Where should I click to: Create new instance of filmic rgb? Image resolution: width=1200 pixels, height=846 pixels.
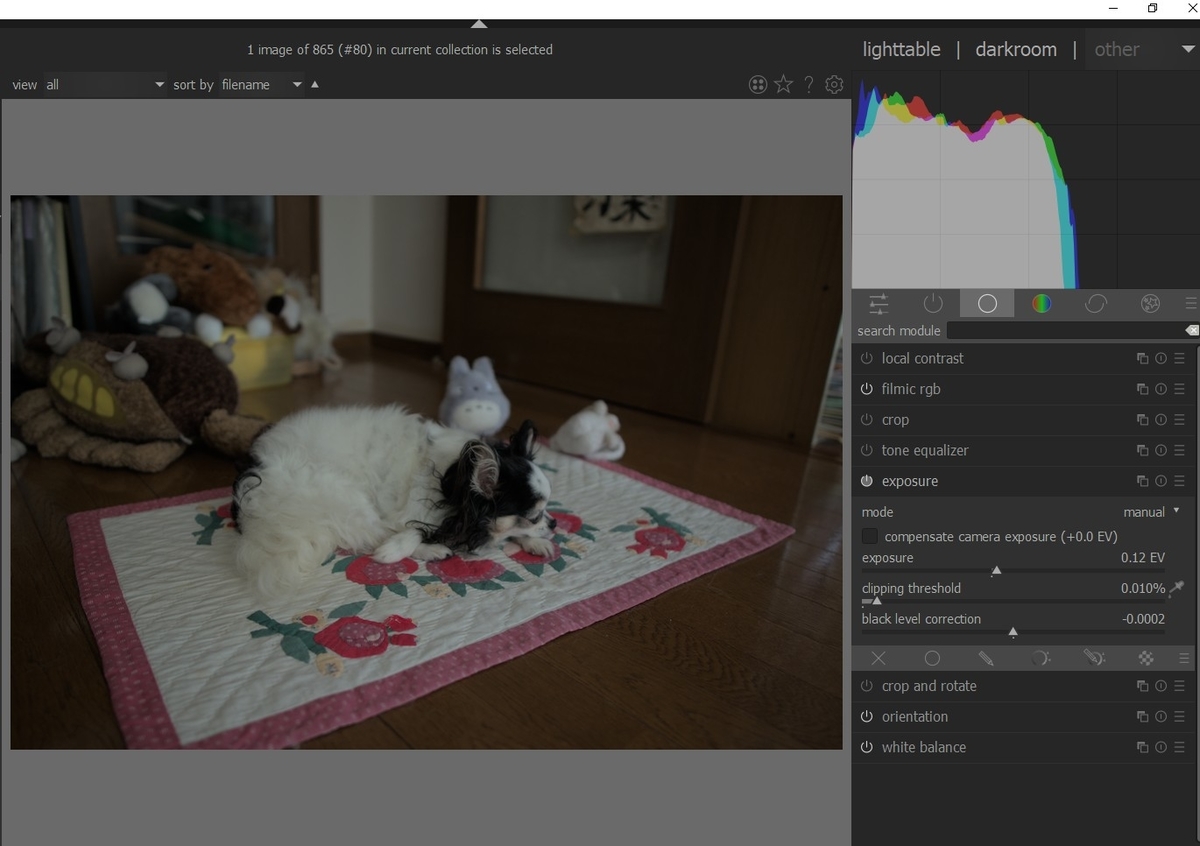[1142, 389]
